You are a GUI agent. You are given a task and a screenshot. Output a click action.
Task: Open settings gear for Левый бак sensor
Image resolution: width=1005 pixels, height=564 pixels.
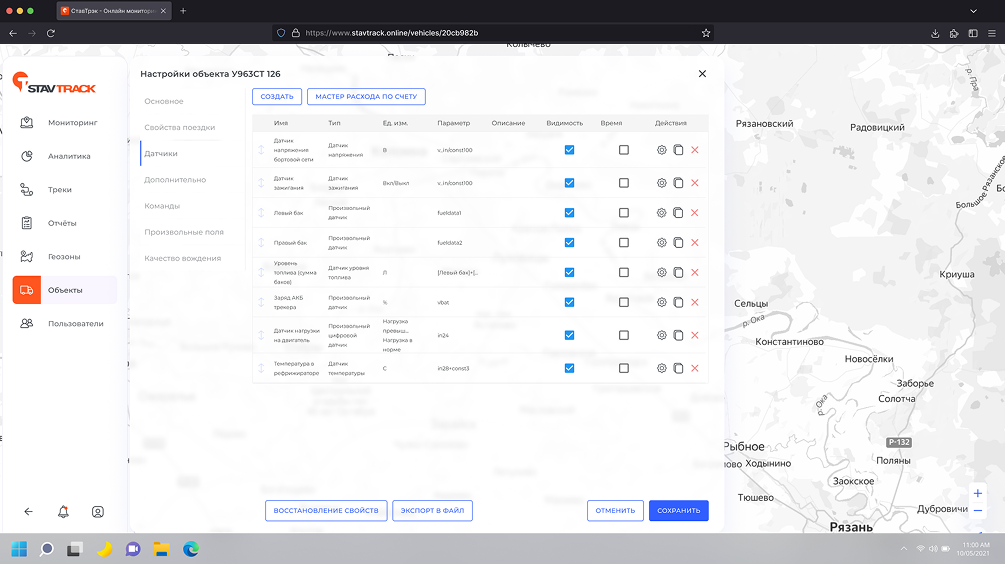(661, 213)
